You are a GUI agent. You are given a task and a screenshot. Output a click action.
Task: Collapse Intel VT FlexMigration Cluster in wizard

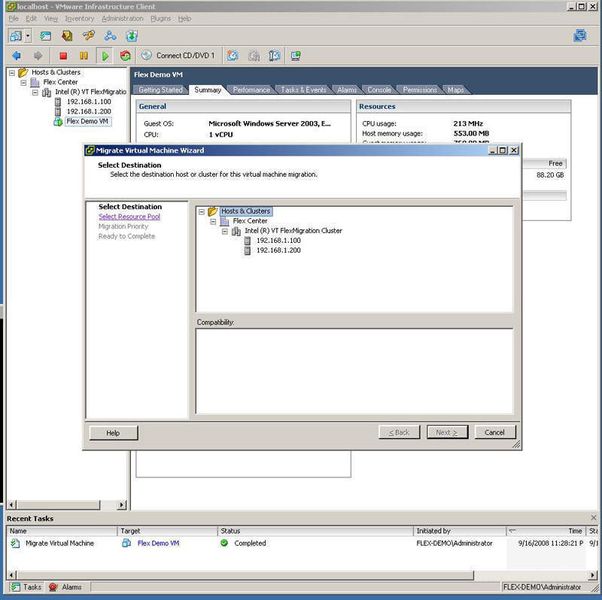click(225, 231)
